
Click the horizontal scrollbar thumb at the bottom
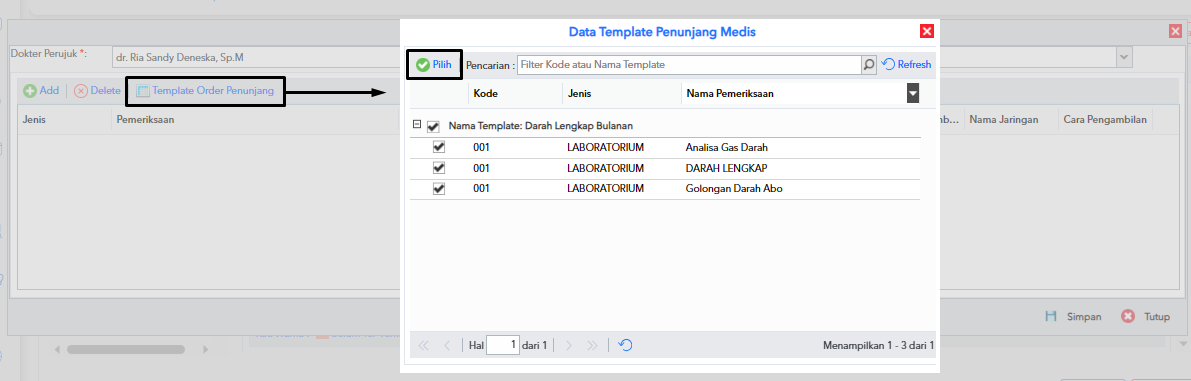point(125,349)
